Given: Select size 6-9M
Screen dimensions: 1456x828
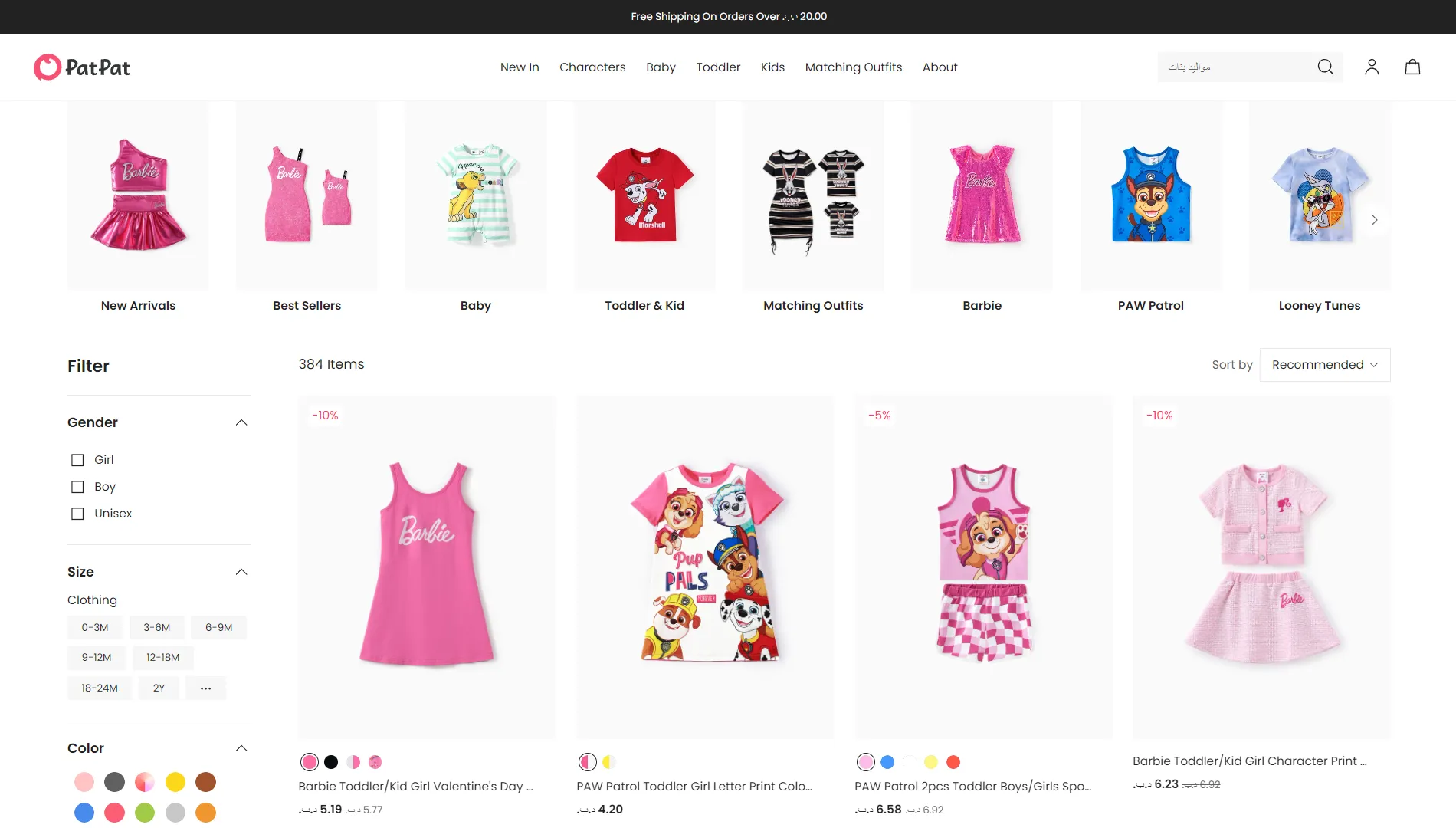Looking at the screenshot, I should point(219,628).
